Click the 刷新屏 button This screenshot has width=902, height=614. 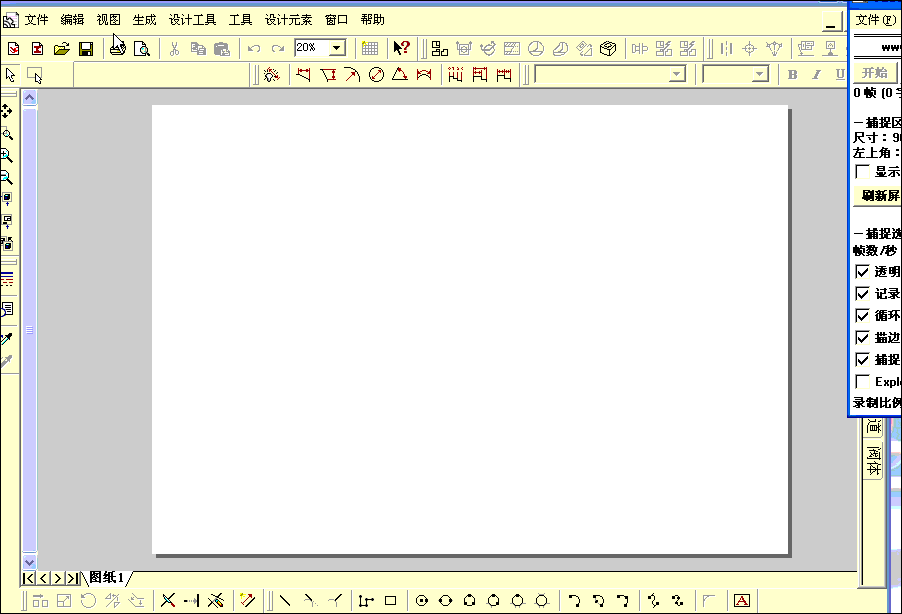878,196
